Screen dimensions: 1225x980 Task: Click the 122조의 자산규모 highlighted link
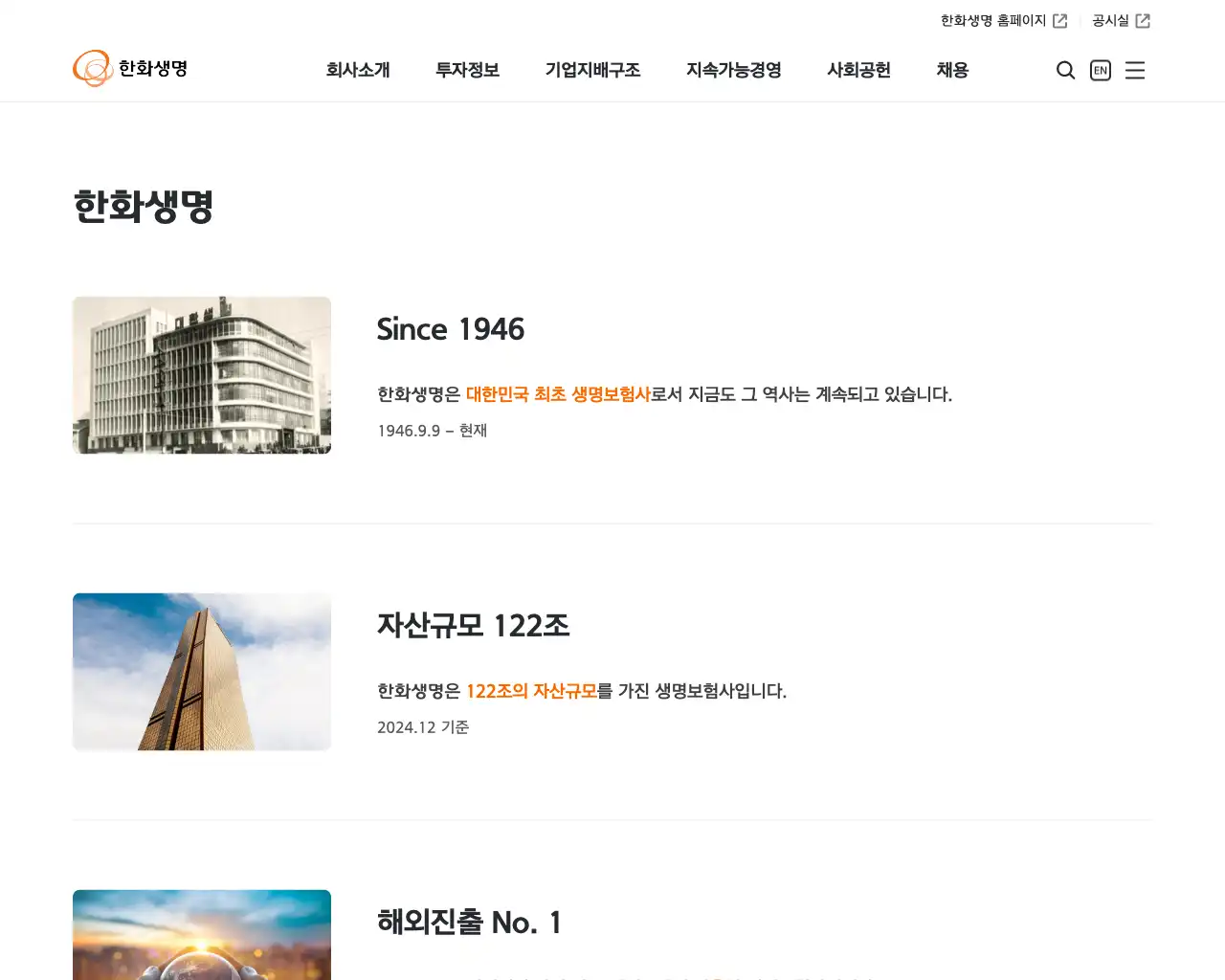click(530, 691)
